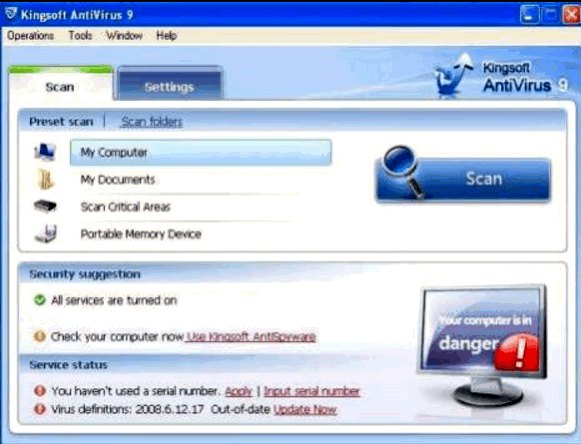
Task: Click the red exclamation danger badge
Action: 517,352
